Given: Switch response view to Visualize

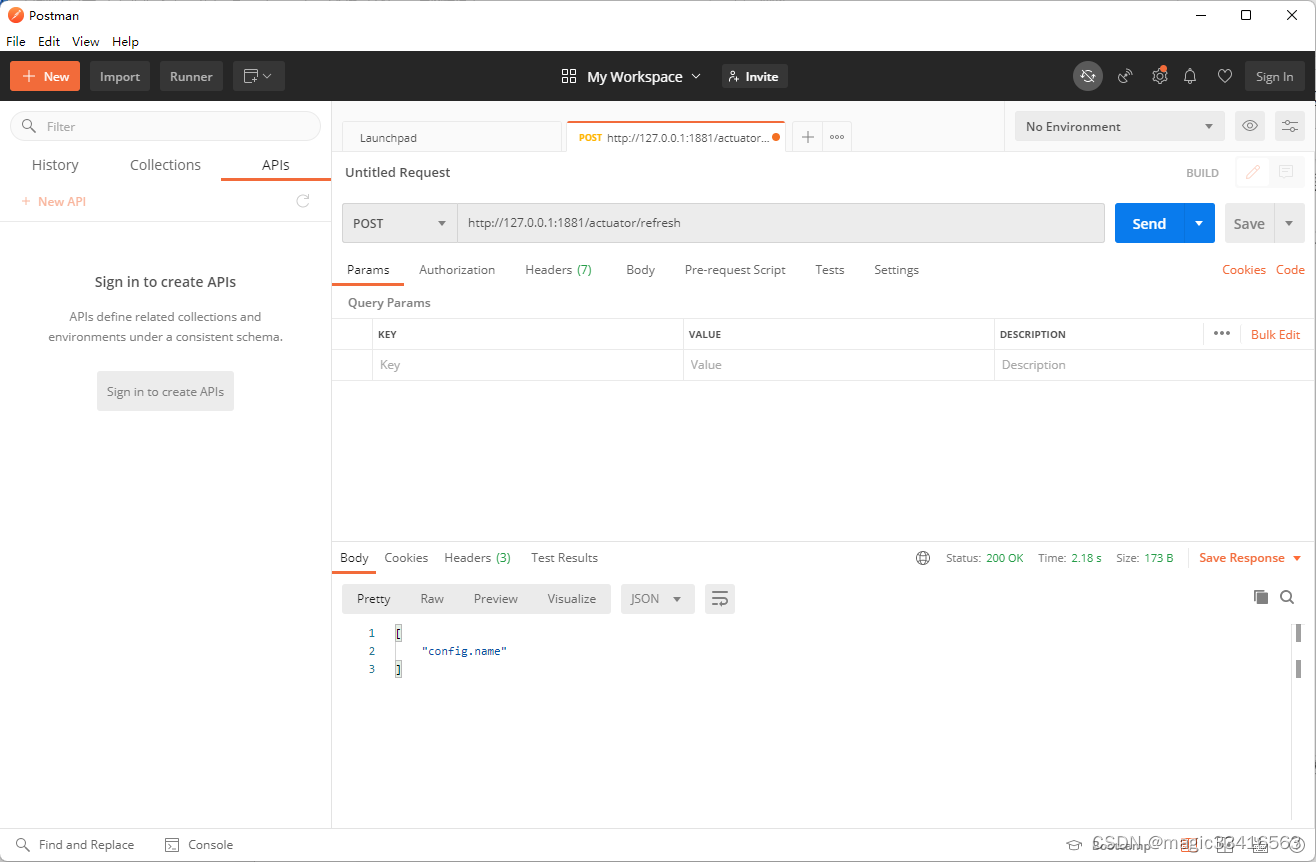Looking at the screenshot, I should coord(572,598).
